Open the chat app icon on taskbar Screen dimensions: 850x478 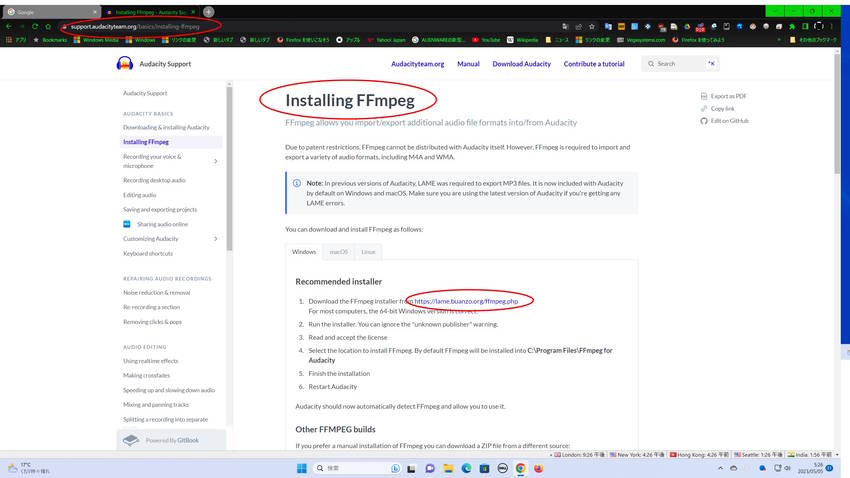430,468
